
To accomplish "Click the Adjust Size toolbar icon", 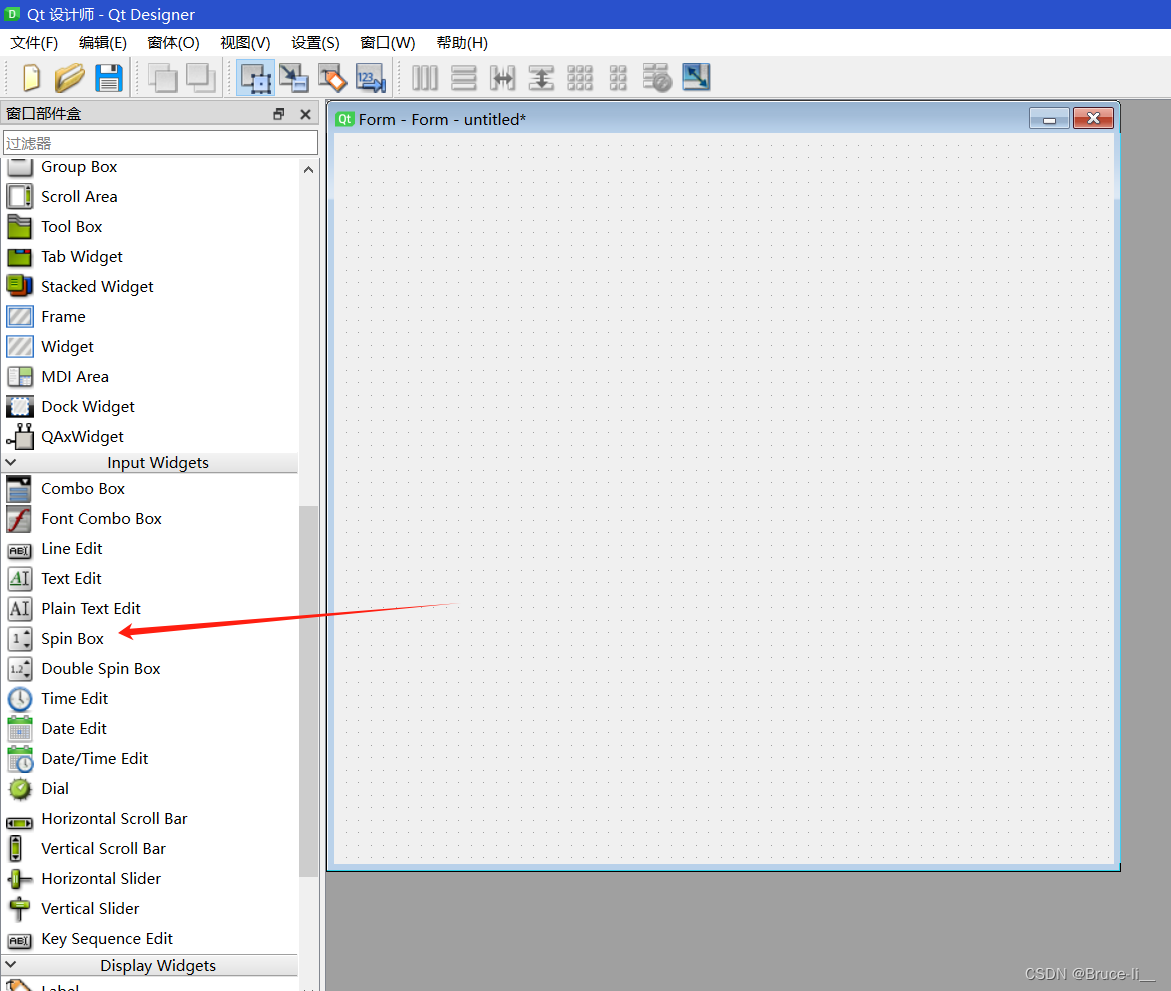I will click(696, 78).
